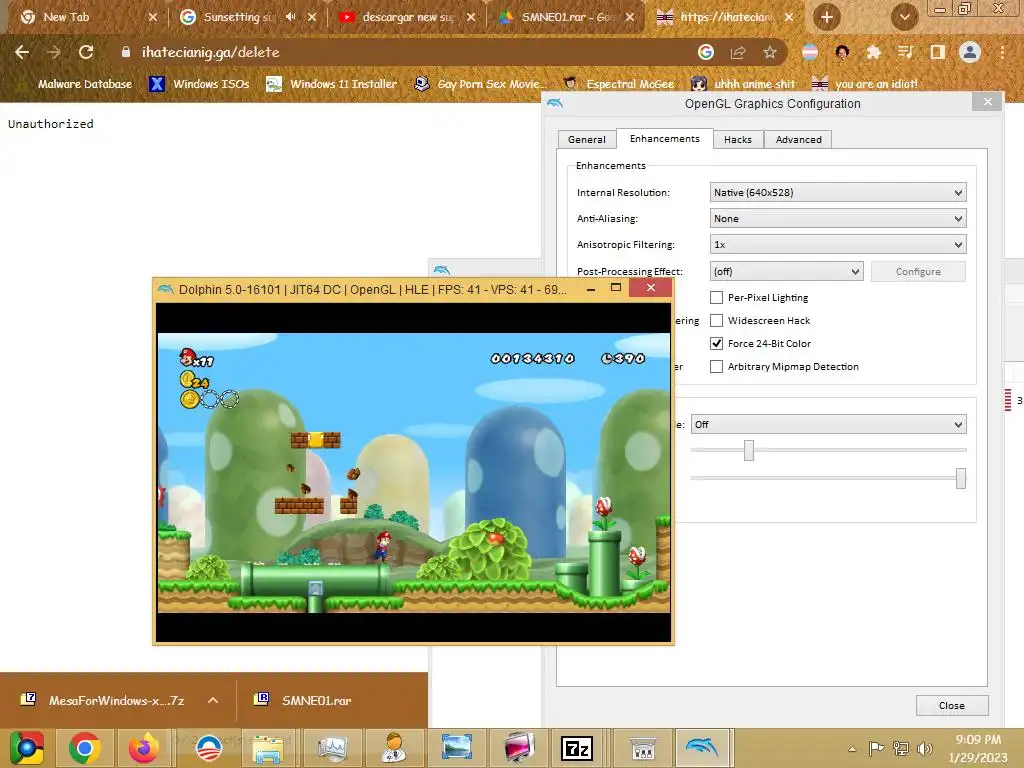1024x768 pixels.
Task: Click the face avatar extension icon
Action: (x=842, y=52)
